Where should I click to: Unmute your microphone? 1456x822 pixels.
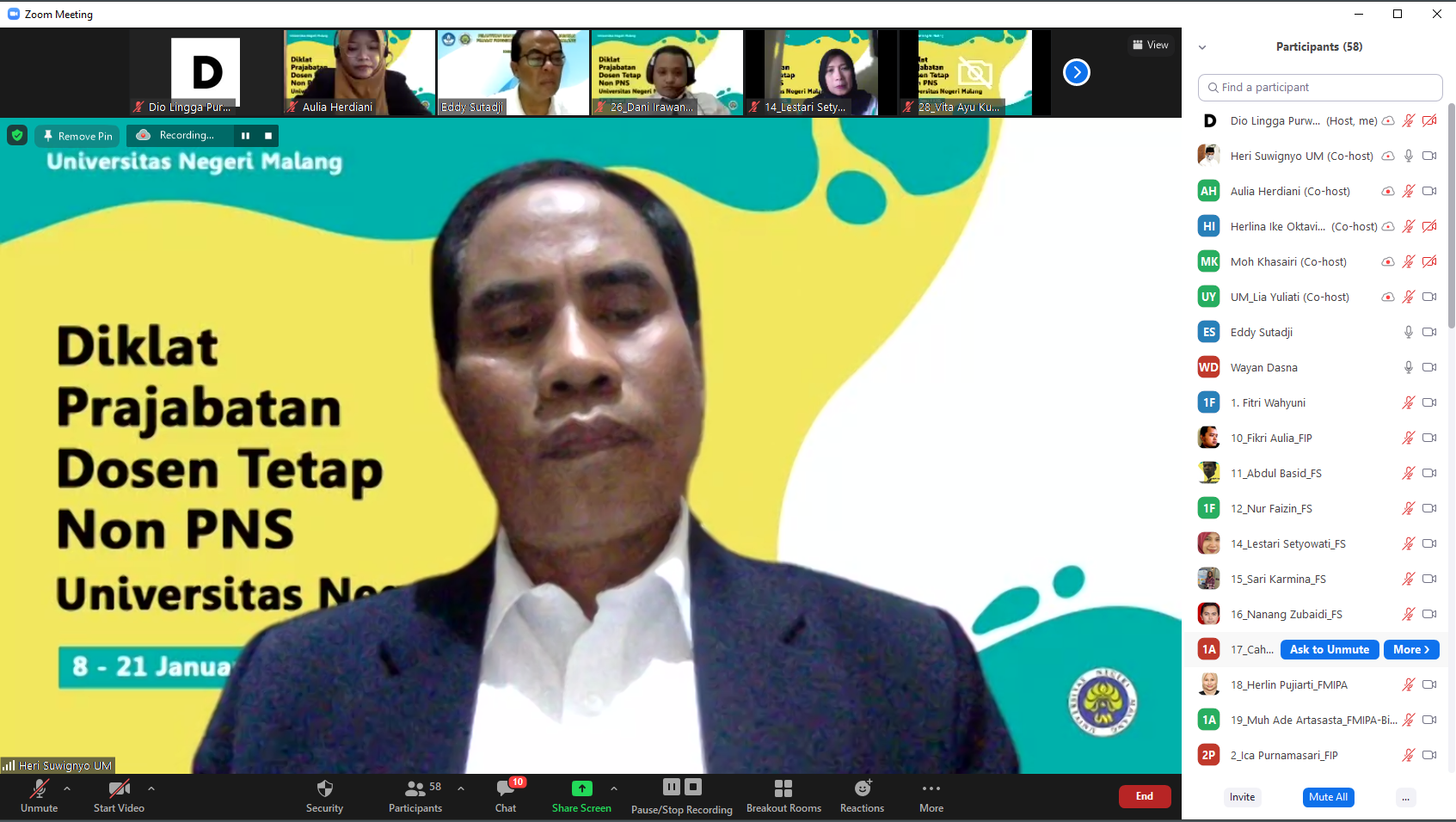(x=40, y=795)
